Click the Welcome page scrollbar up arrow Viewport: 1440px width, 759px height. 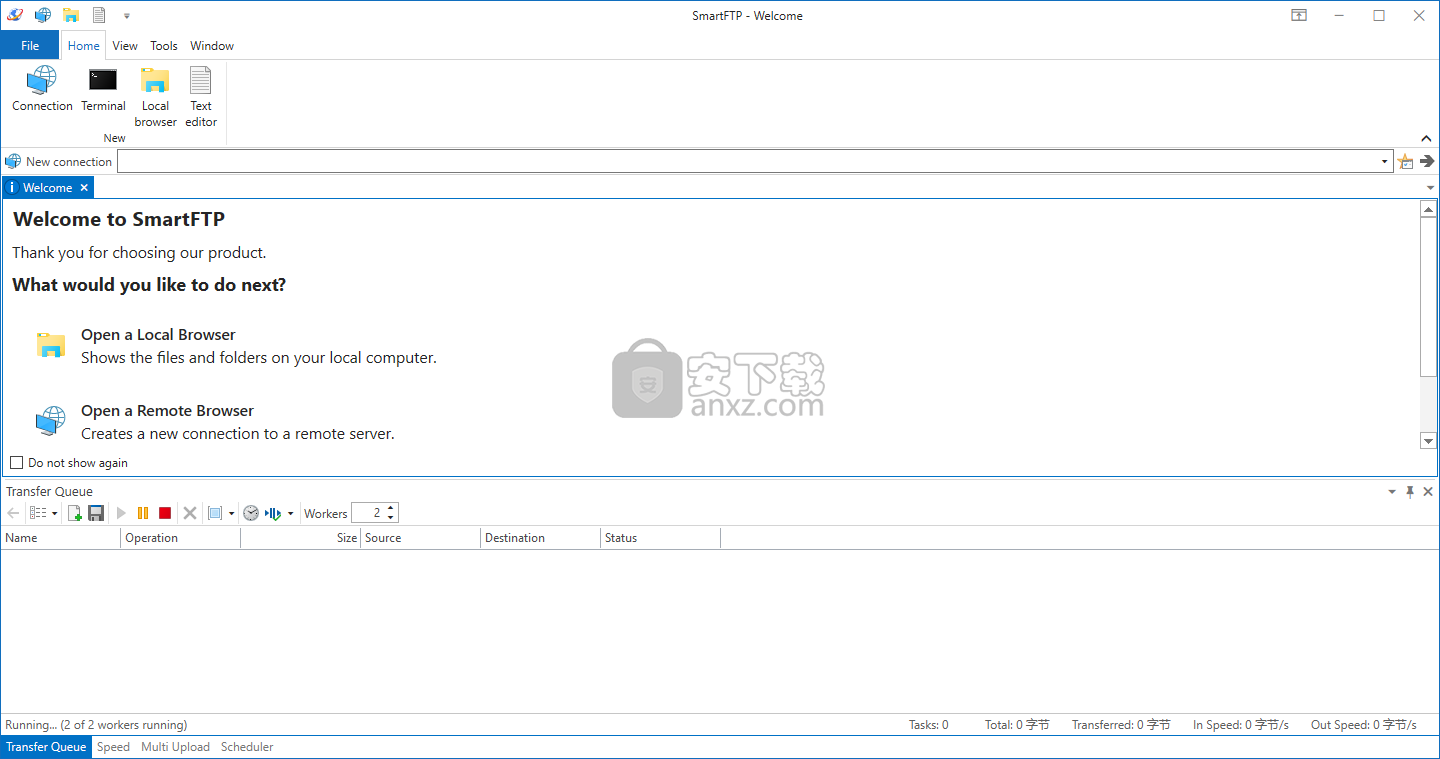1428,208
